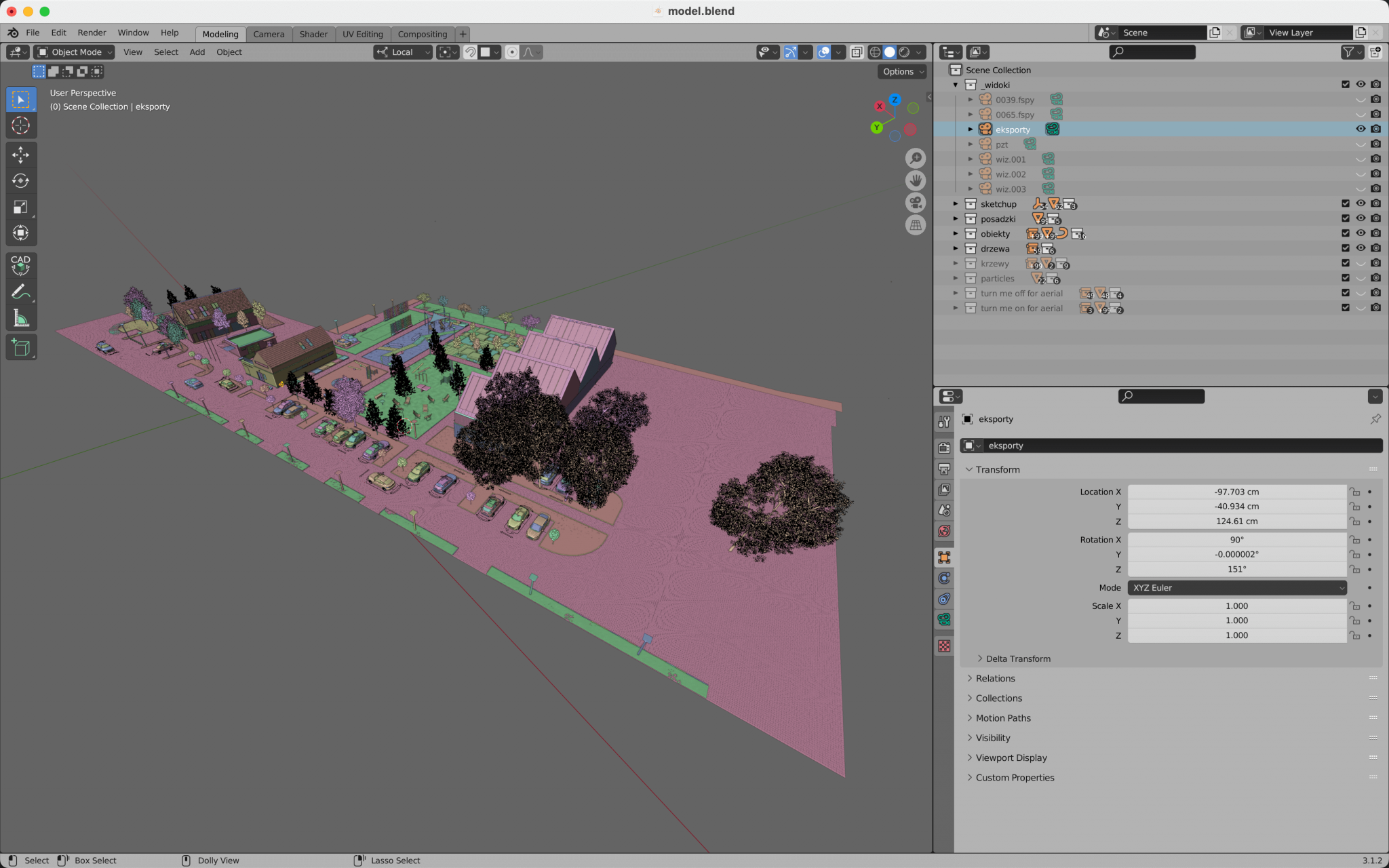This screenshot has width=1389, height=868.
Task: Open the Options dropdown in the viewport header
Action: (x=901, y=71)
